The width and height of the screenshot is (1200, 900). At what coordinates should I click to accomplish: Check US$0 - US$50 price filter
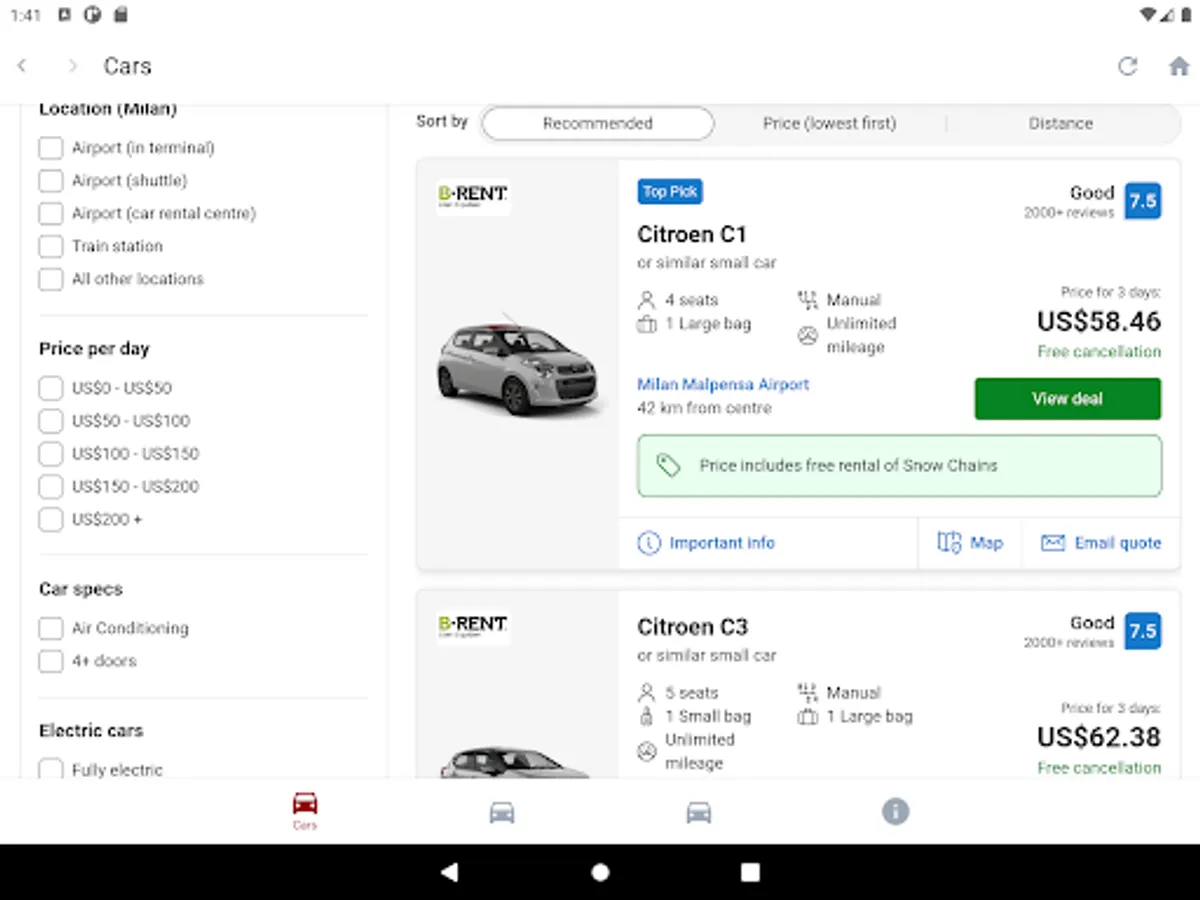[51, 388]
